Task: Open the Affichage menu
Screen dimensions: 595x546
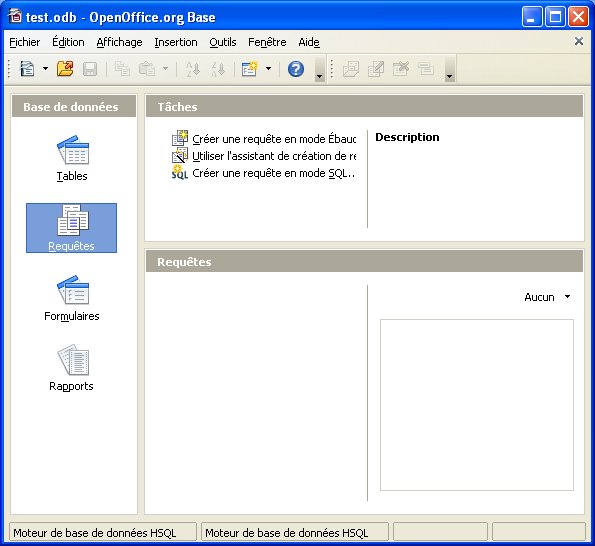Action: pyautogui.click(x=119, y=42)
